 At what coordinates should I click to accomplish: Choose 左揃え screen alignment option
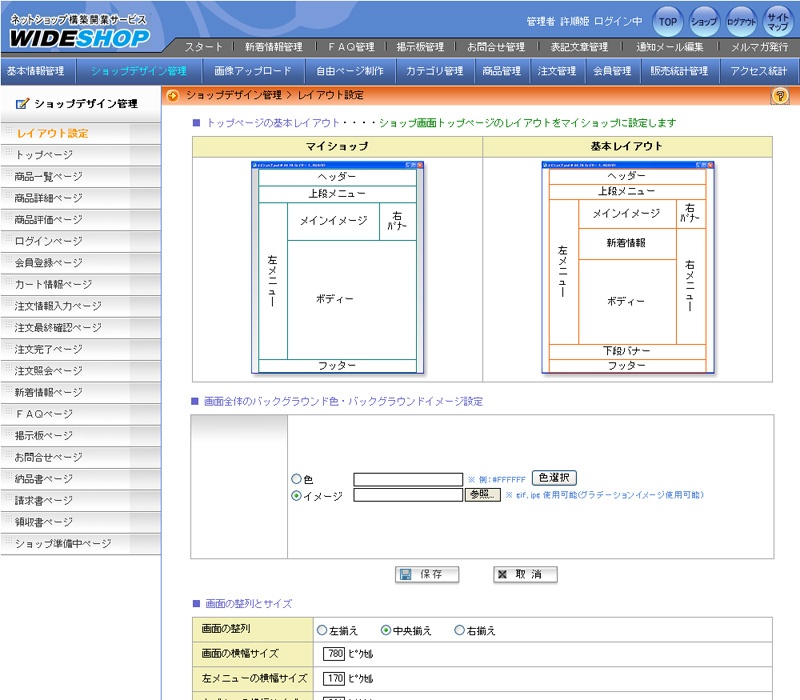click(322, 631)
